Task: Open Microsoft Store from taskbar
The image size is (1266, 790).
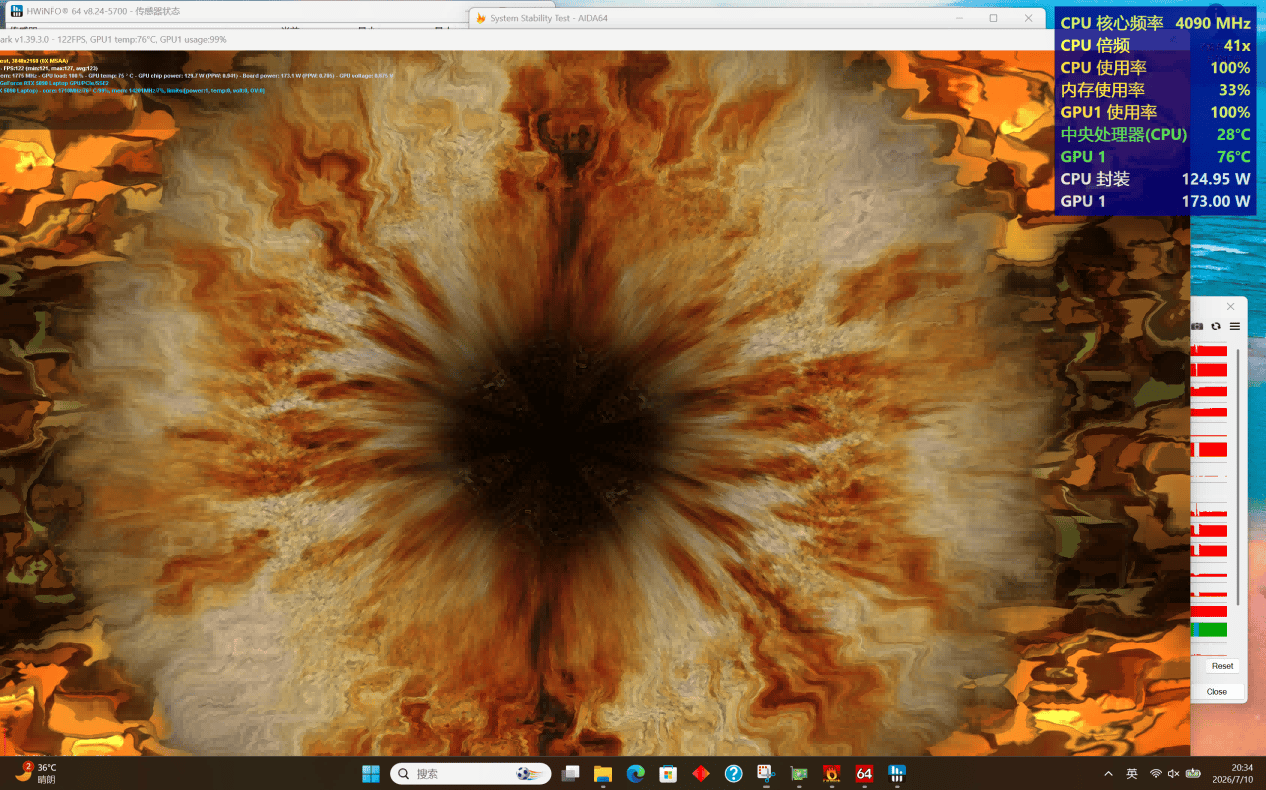Action: [668, 773]
